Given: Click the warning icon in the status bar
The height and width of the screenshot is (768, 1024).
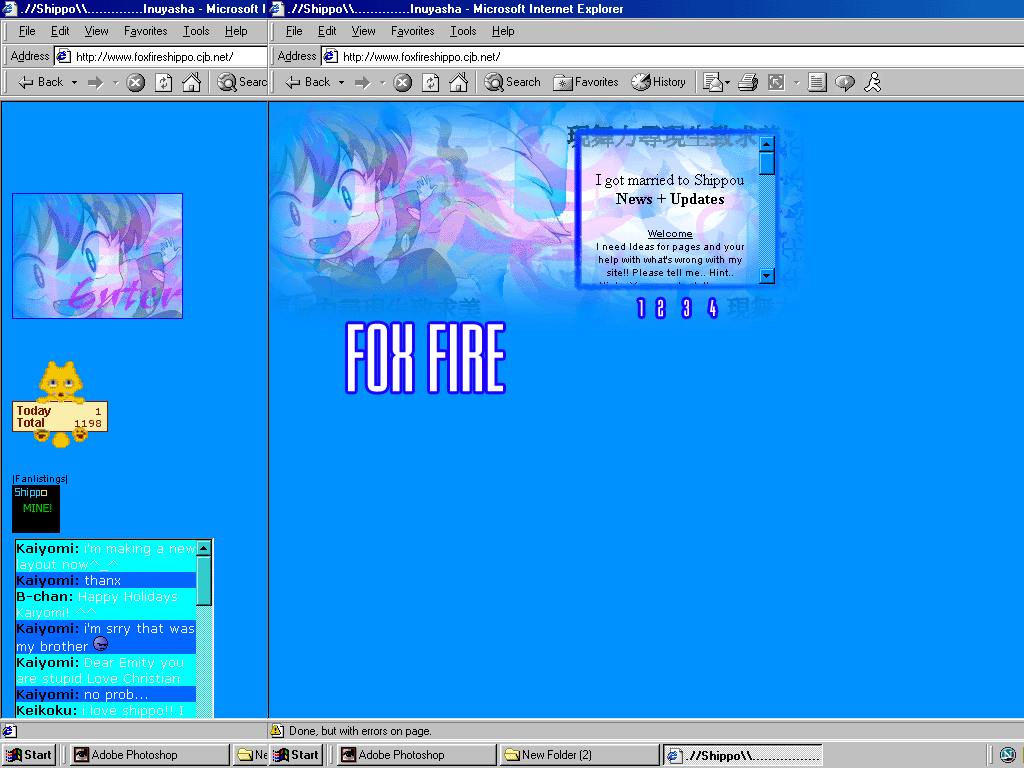Looking at the screenshot, I should pyautogui.click(x=277, y=731).
